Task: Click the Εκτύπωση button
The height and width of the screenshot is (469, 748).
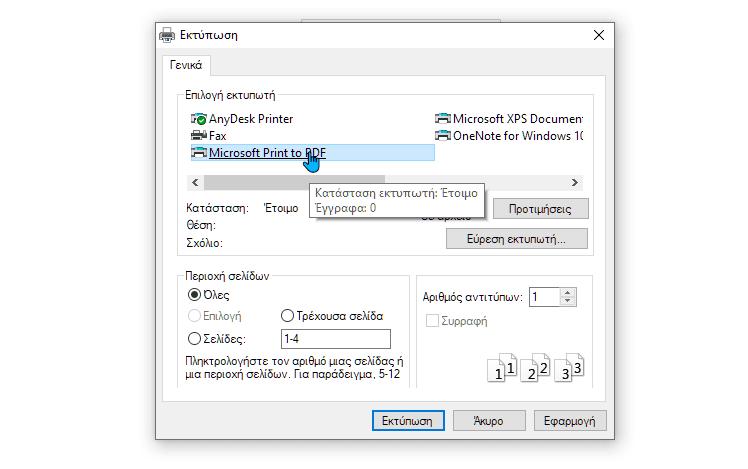Action: click(x=408, y=421)
